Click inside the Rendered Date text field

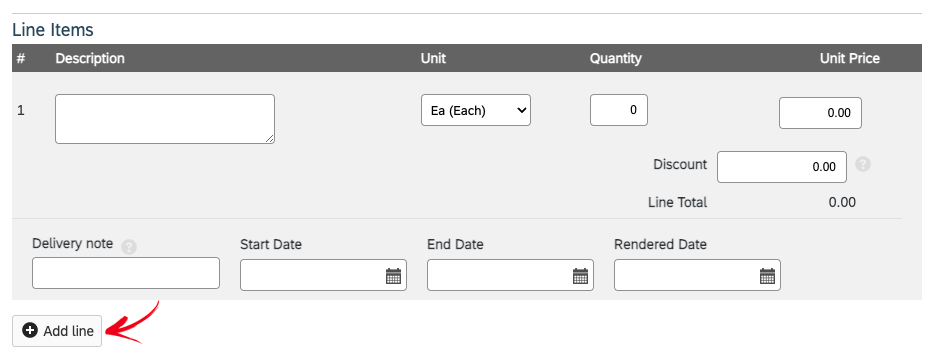697,275
